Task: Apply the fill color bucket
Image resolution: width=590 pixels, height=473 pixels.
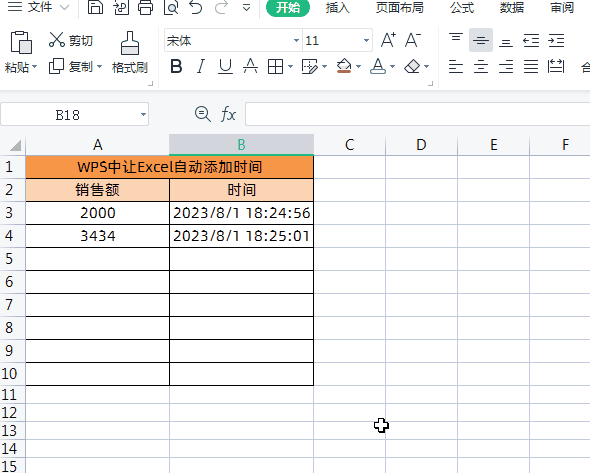Action: point(344,67)
